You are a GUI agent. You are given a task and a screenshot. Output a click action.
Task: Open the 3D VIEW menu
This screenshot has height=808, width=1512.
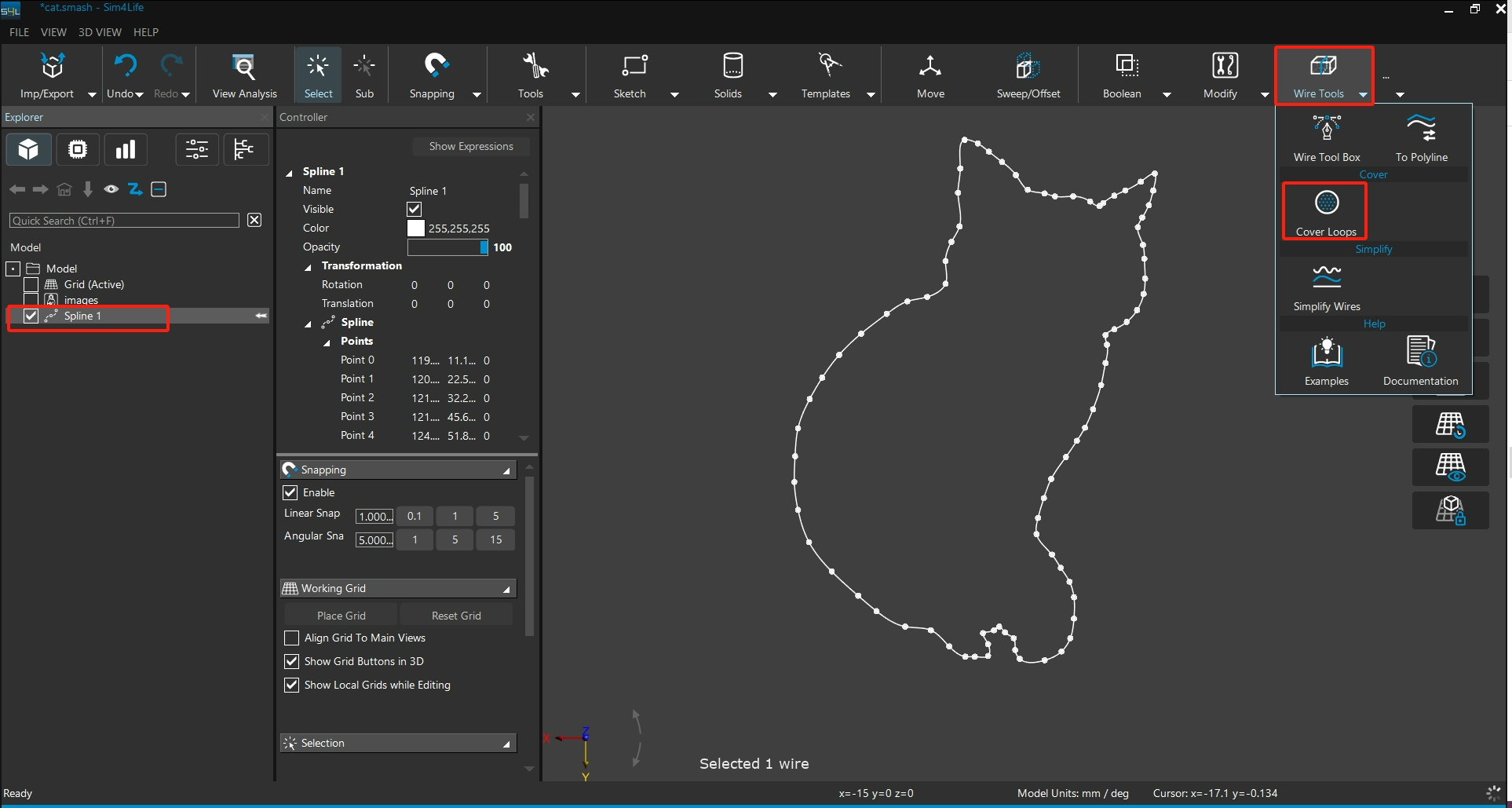coord(100,32)
